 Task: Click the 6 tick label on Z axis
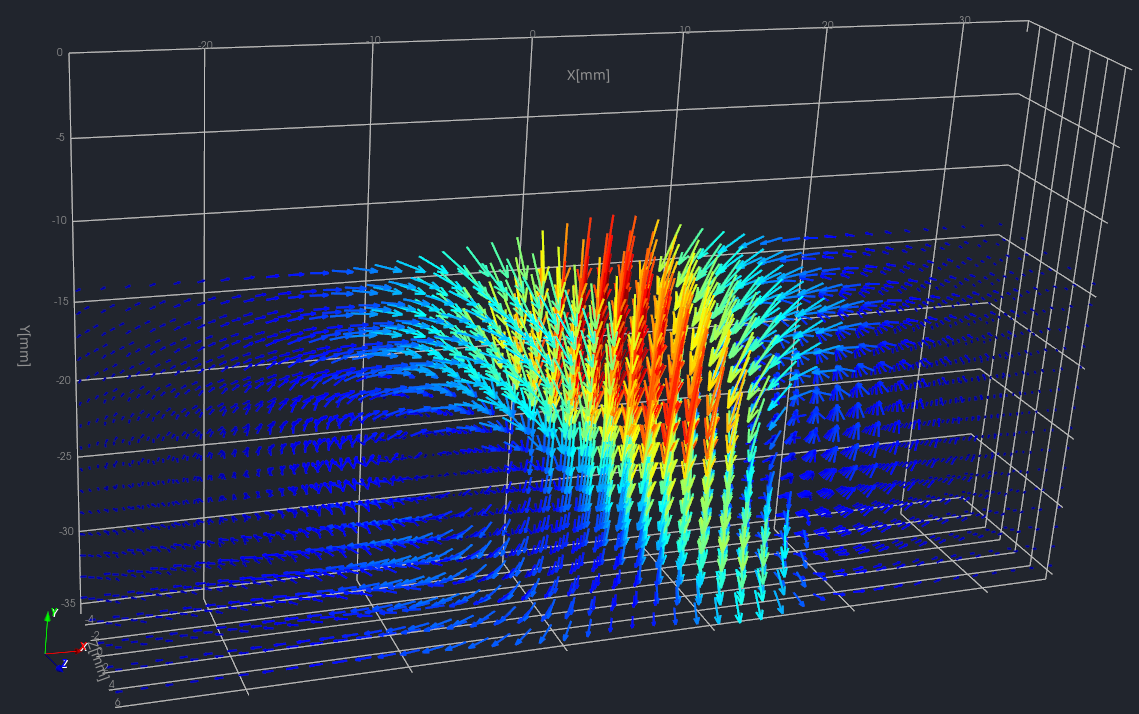tap(117, 703)
